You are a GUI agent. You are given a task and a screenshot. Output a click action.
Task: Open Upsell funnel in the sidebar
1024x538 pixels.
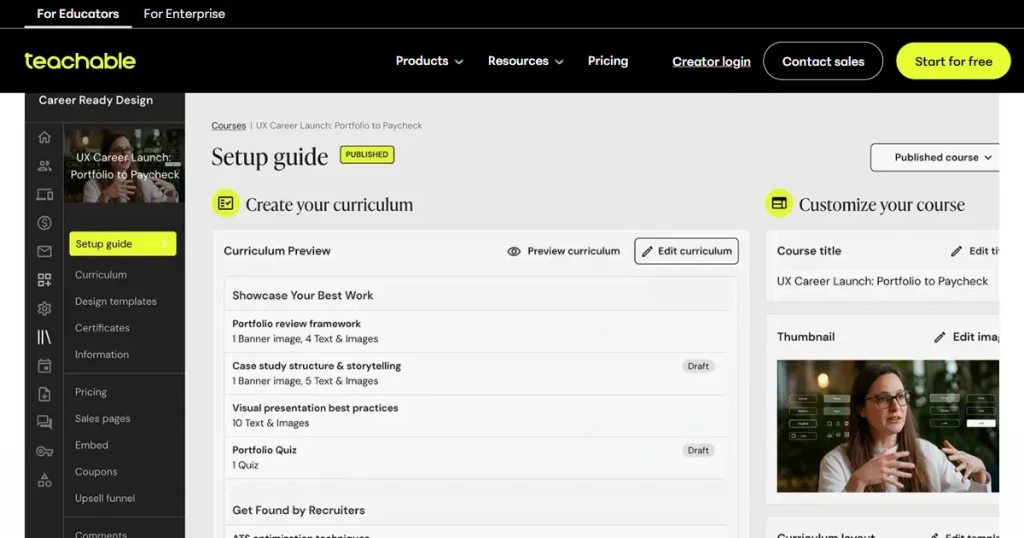(x=104, y=498)
